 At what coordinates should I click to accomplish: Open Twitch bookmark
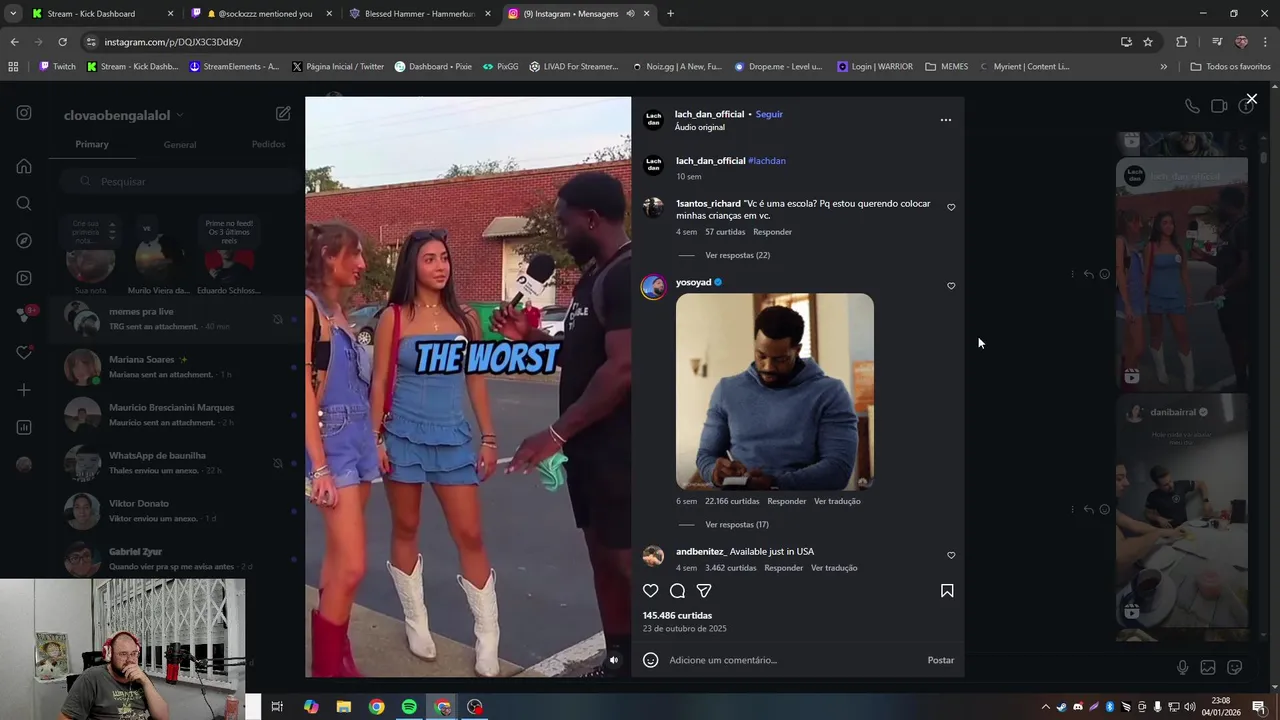tap(57, 67)
